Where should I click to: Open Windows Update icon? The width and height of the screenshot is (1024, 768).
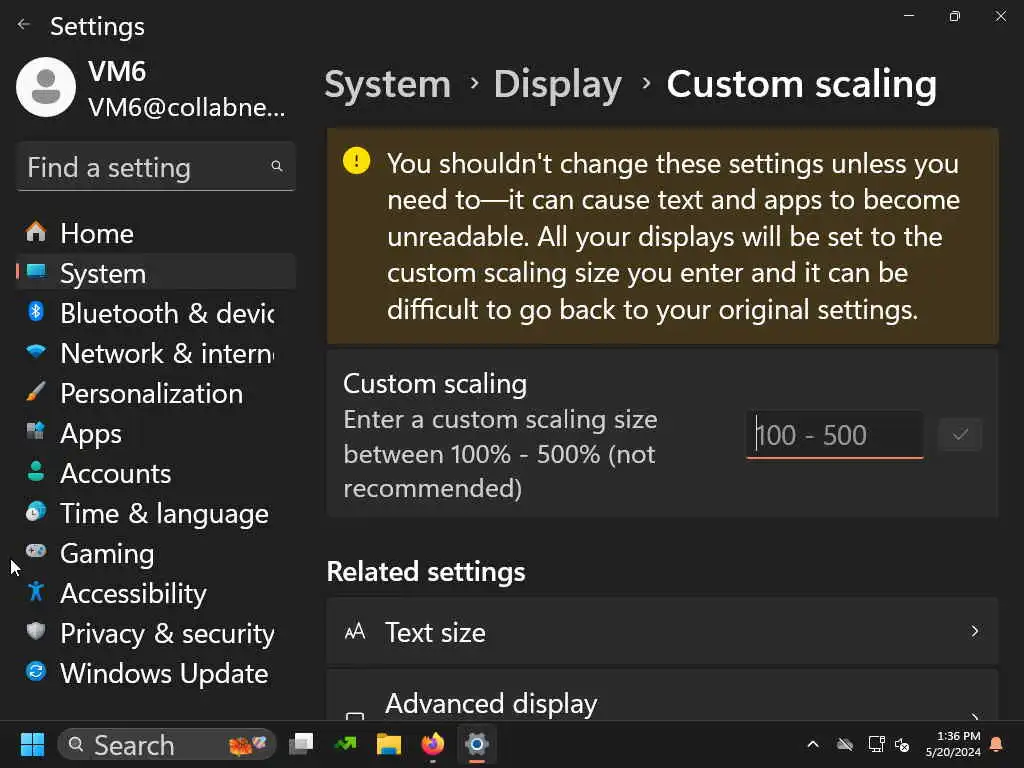(x=36, y=672)
